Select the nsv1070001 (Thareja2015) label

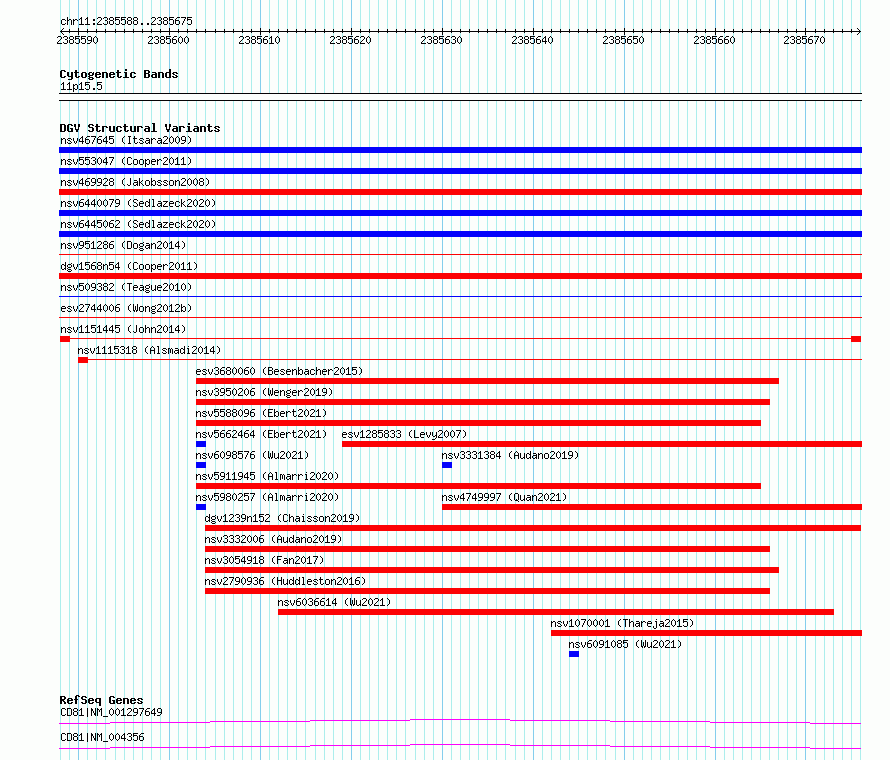[x=622, y=623]
